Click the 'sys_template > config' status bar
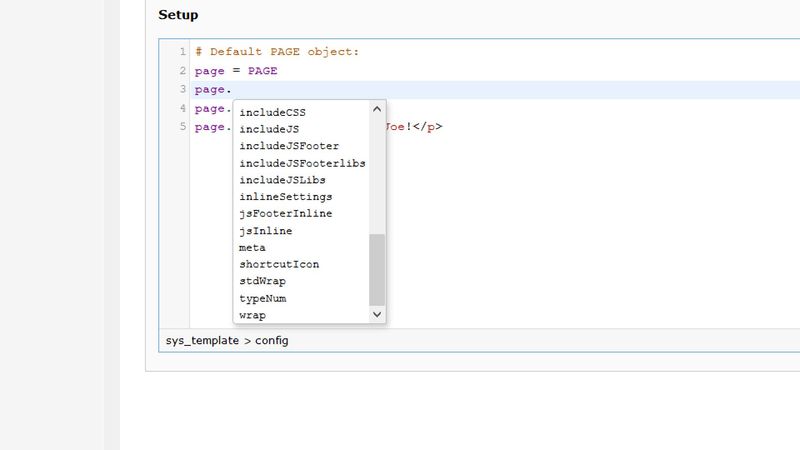The height and width of the screenshot is (450, 800). coord(227,340)
